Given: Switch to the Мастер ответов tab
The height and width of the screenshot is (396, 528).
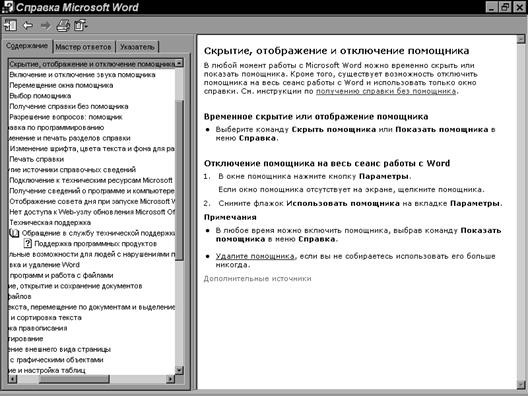Looking at the screenshot, I should [x=83, y=47].
